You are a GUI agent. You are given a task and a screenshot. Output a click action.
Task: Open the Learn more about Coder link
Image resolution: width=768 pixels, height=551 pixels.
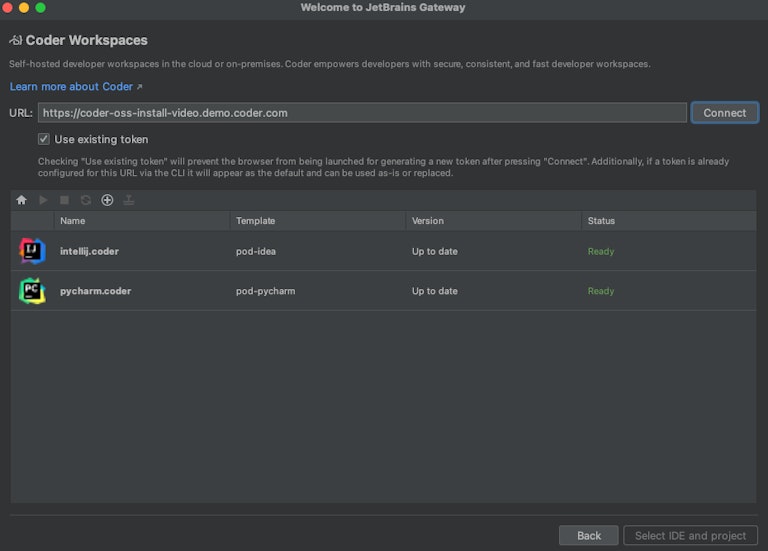click(76, 87)
